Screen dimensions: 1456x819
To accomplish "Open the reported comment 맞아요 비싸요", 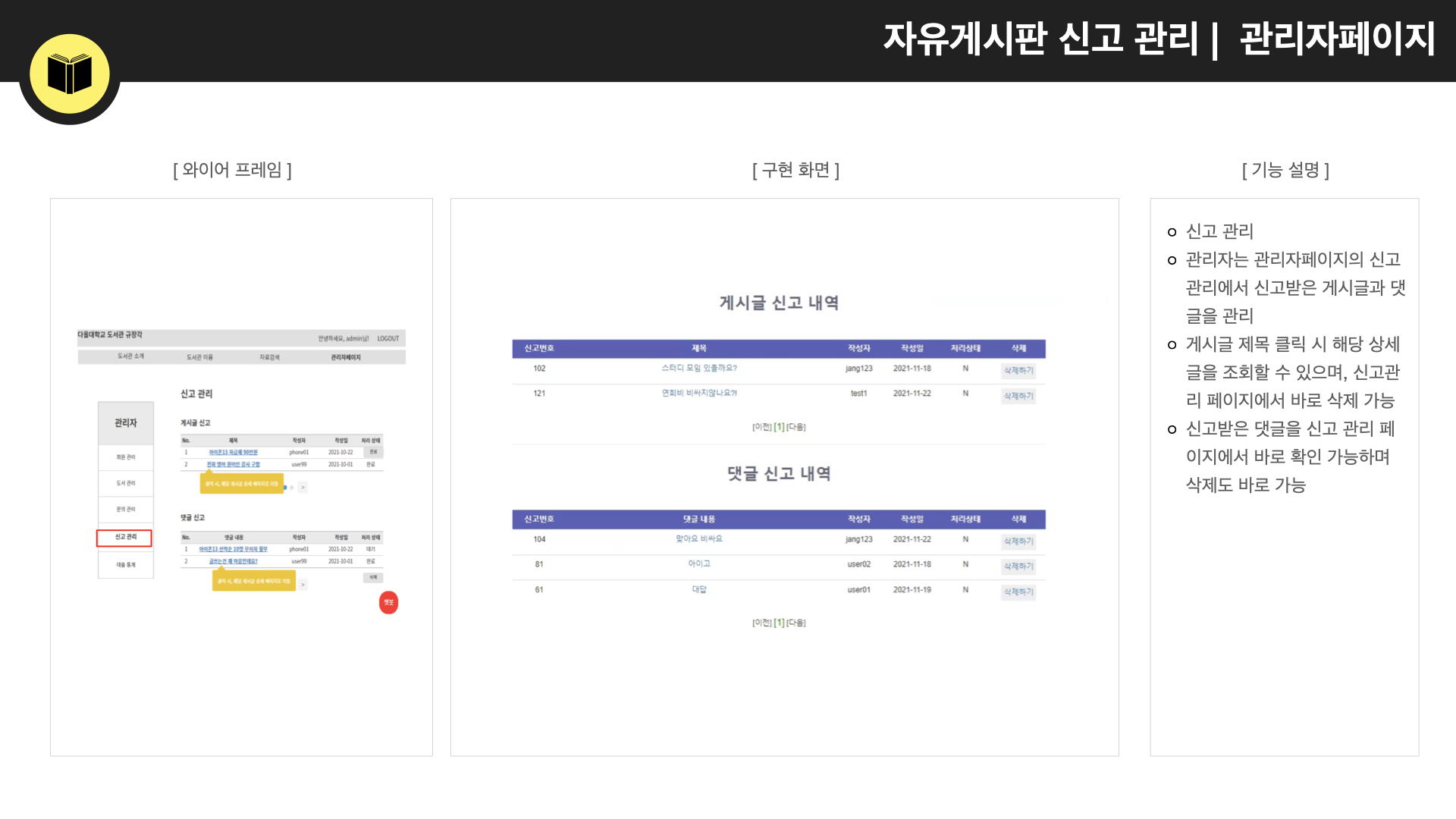I will (698, 539).
